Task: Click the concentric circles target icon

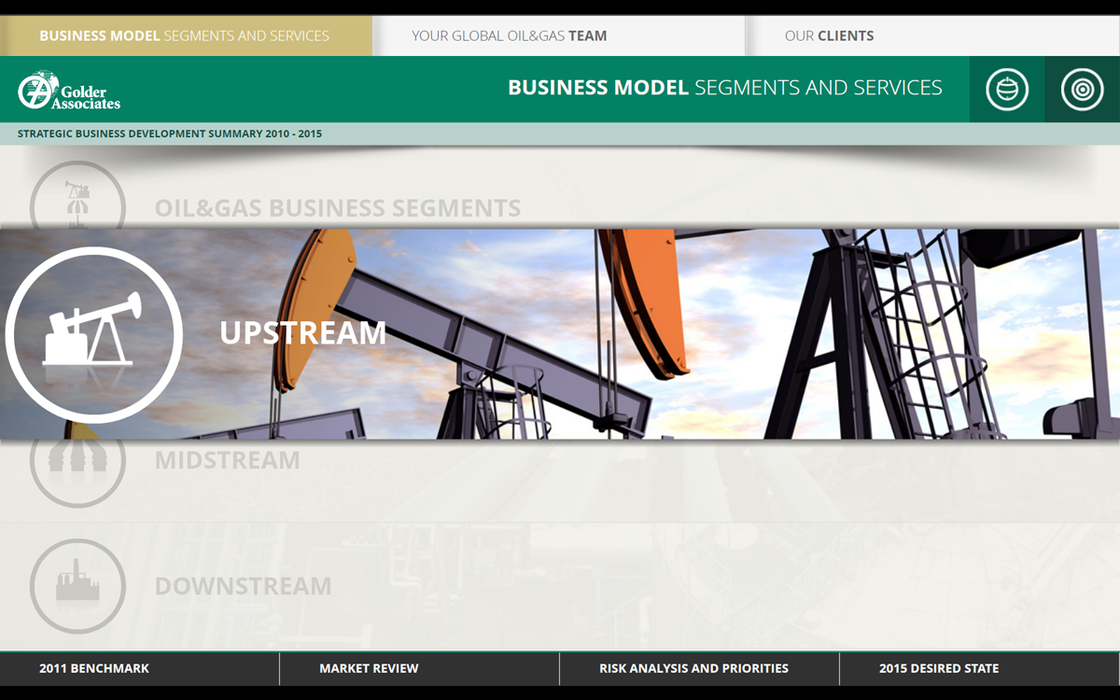Action: [x=1082, y=90]
